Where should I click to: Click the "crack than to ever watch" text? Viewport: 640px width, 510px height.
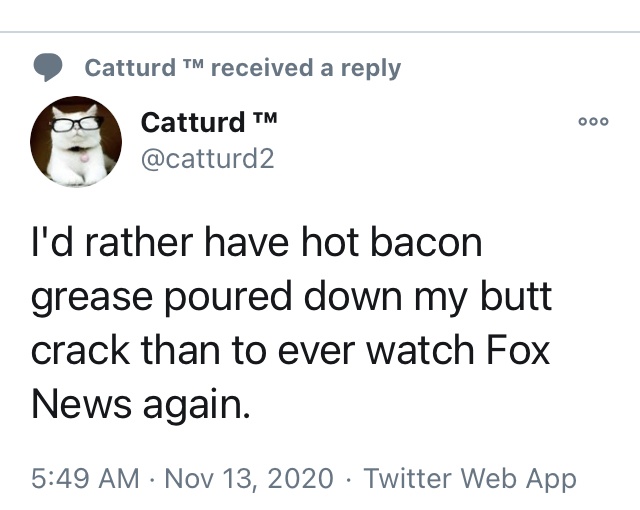[x=248, y=351]
